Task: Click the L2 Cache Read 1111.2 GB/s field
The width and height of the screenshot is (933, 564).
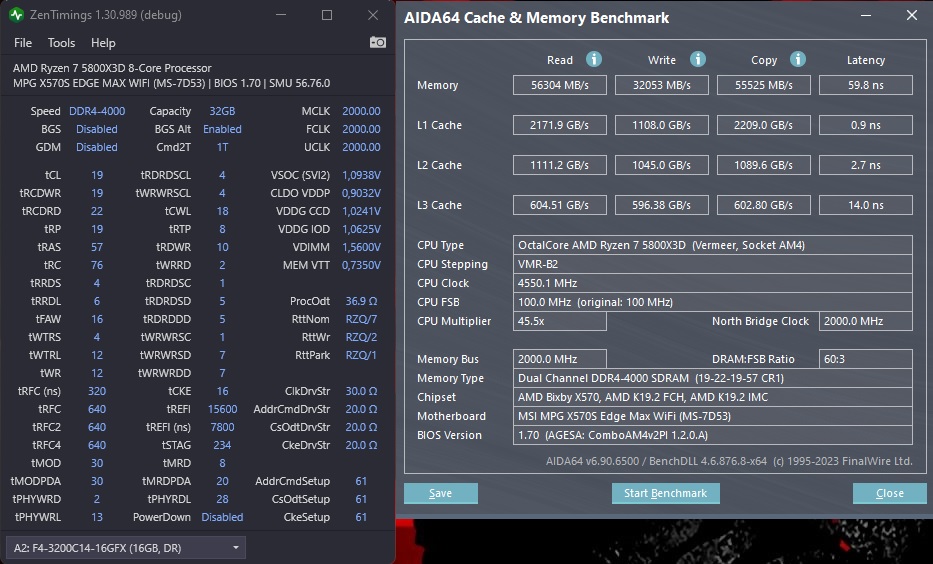Action: pos(559,165)
